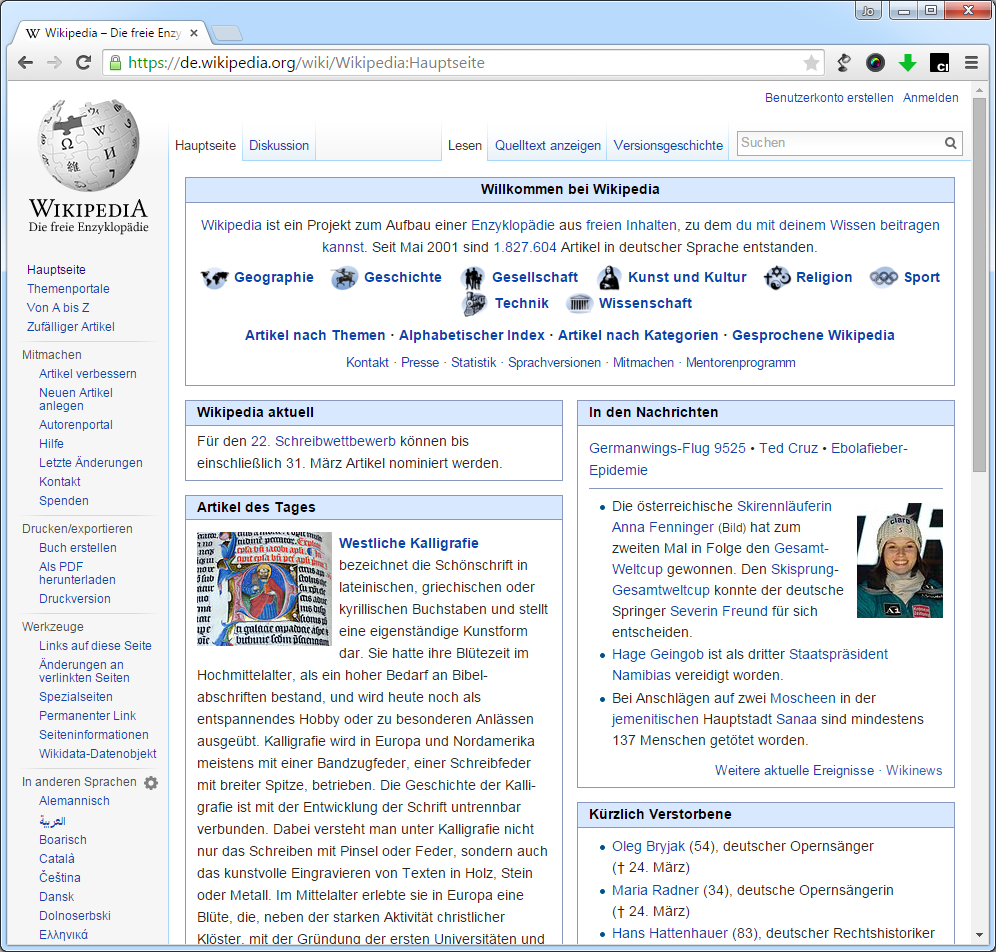The height and width of the screenshot is (952, 996).
Task: Click Als PDF herunterladen link
Action: [77, 573]
